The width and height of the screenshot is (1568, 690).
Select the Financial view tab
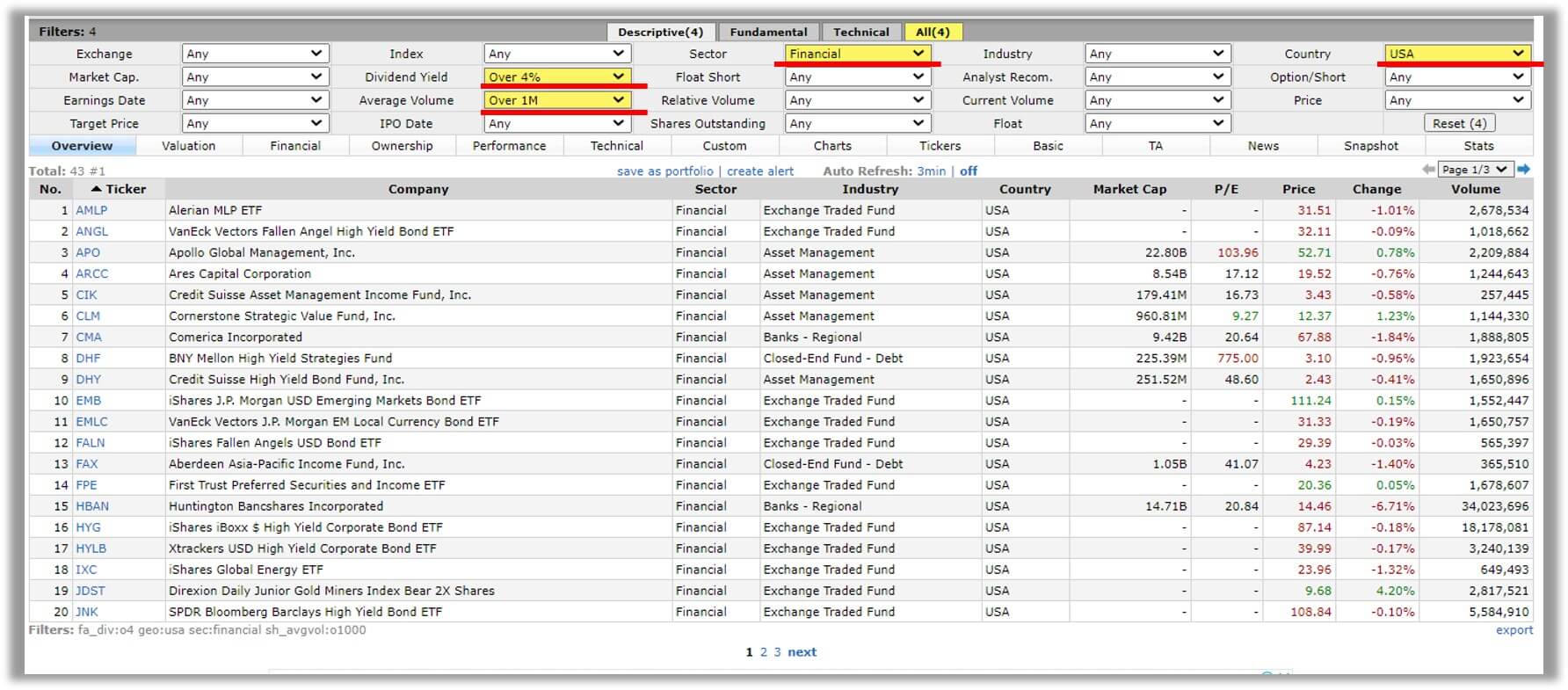(x=295, y=146)
